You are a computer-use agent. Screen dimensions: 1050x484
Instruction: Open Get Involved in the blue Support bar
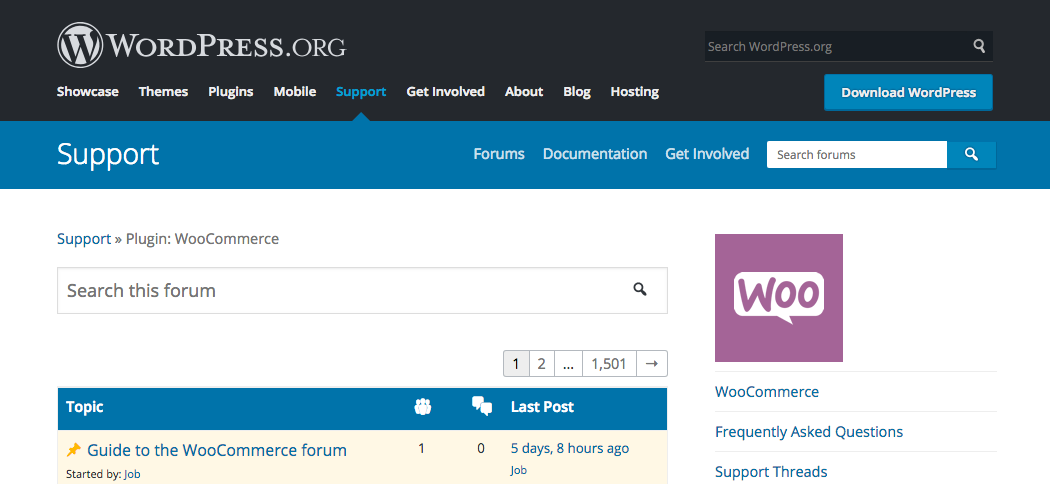pyautogui.click(x=707, y=154)
